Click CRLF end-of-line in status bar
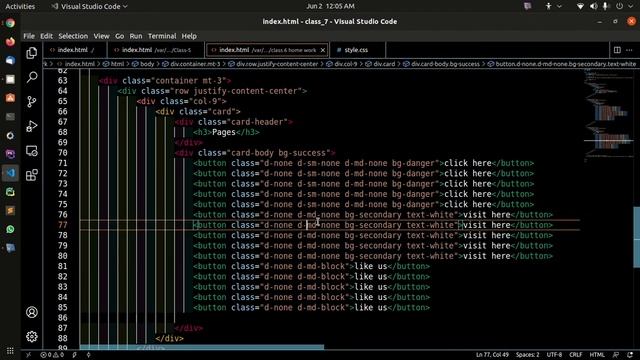 click(576, 355)
